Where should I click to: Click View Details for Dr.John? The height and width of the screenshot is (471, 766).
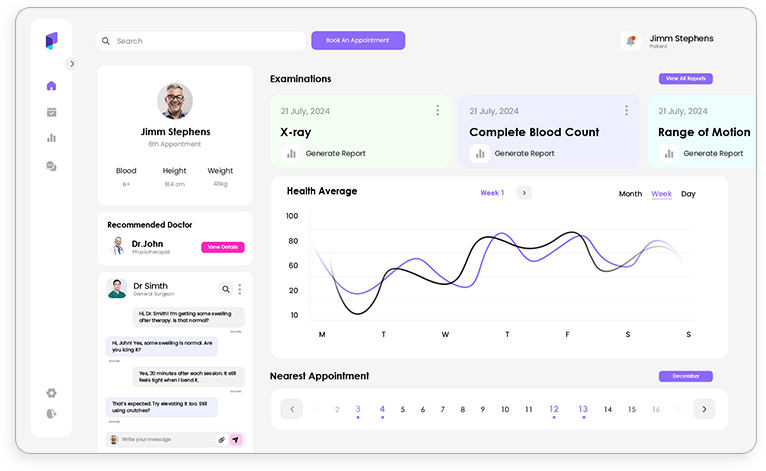point(222,247)
